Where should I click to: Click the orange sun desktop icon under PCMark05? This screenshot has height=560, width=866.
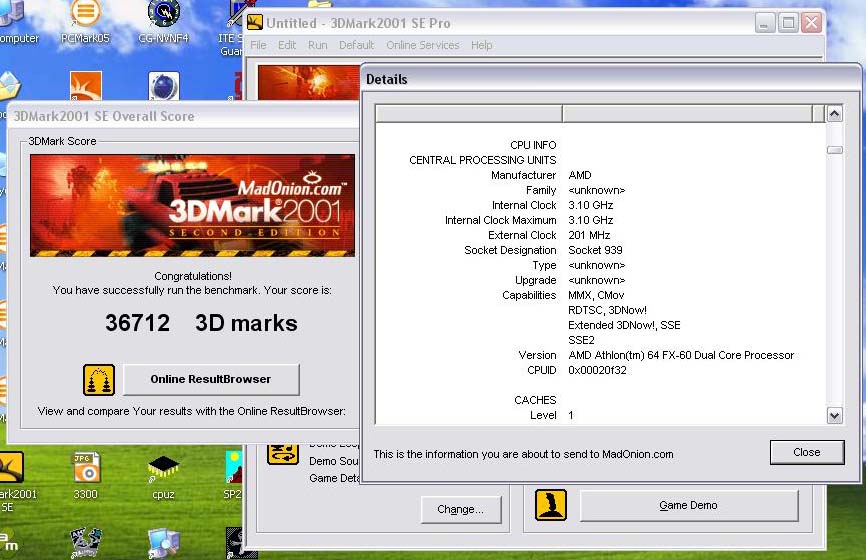click(x=86, y=86)
